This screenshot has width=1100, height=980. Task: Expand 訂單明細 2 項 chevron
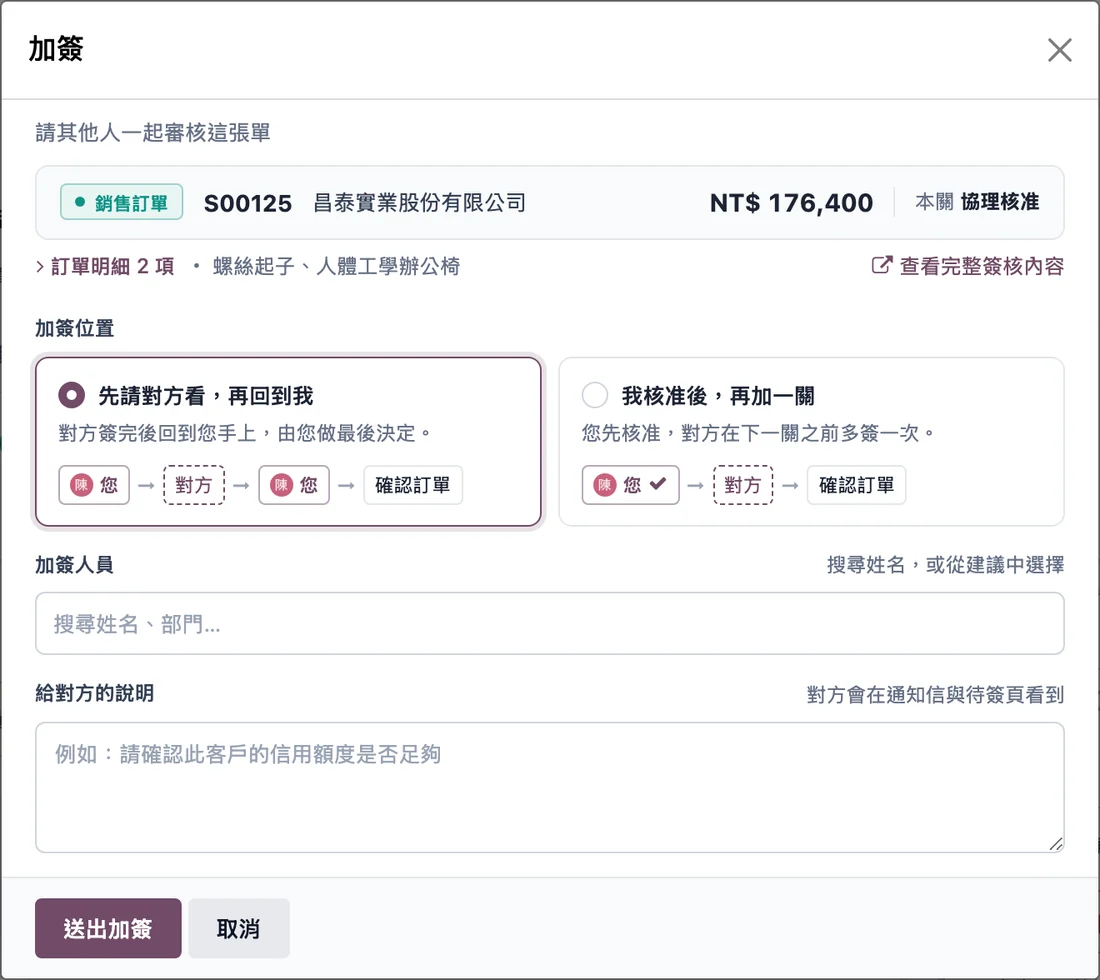pos(40,267)
